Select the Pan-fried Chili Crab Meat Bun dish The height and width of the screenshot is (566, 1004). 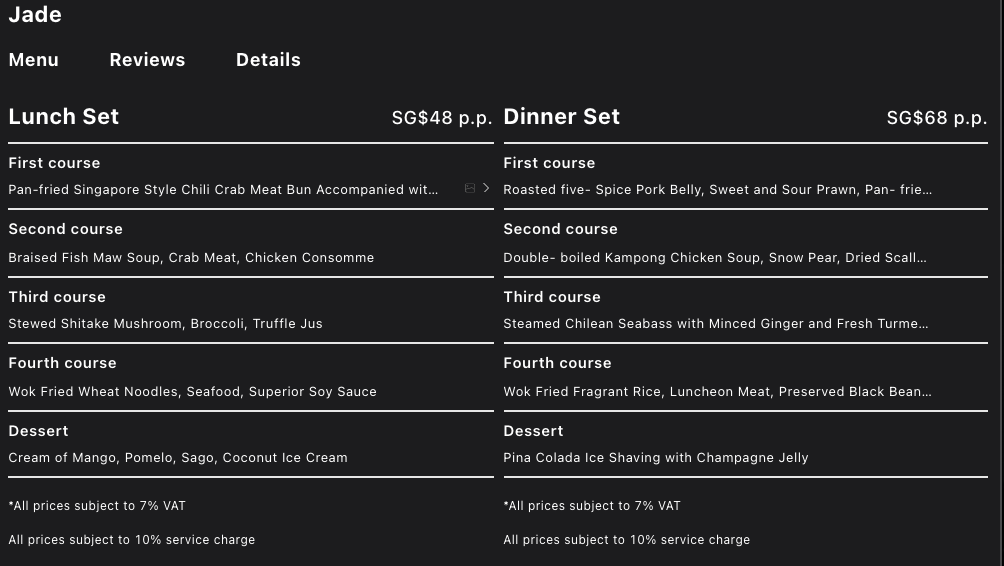(223, 190)
